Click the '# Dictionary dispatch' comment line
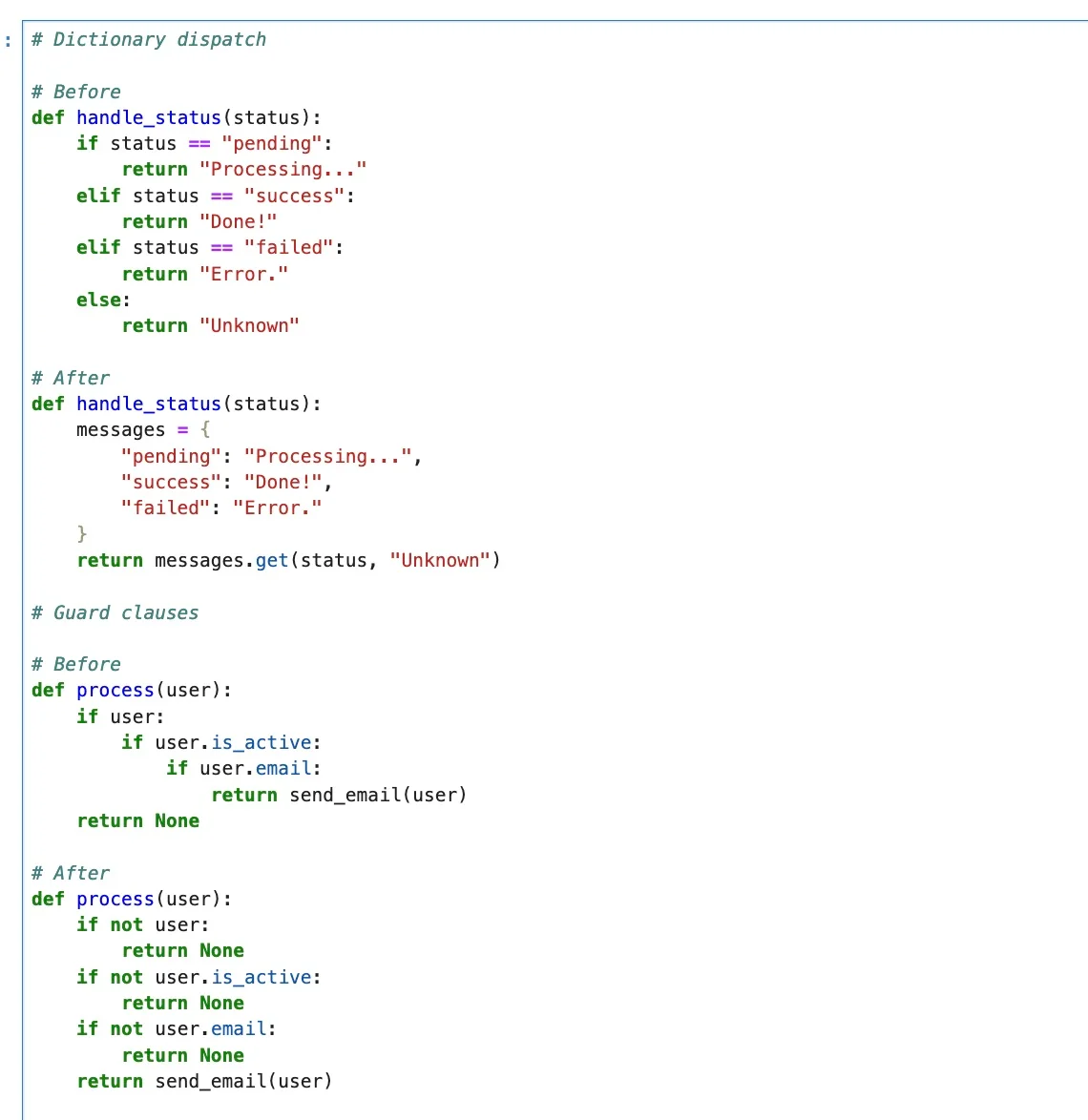The height and width of the screenshot is (1120, 1088). pos(149,39)
